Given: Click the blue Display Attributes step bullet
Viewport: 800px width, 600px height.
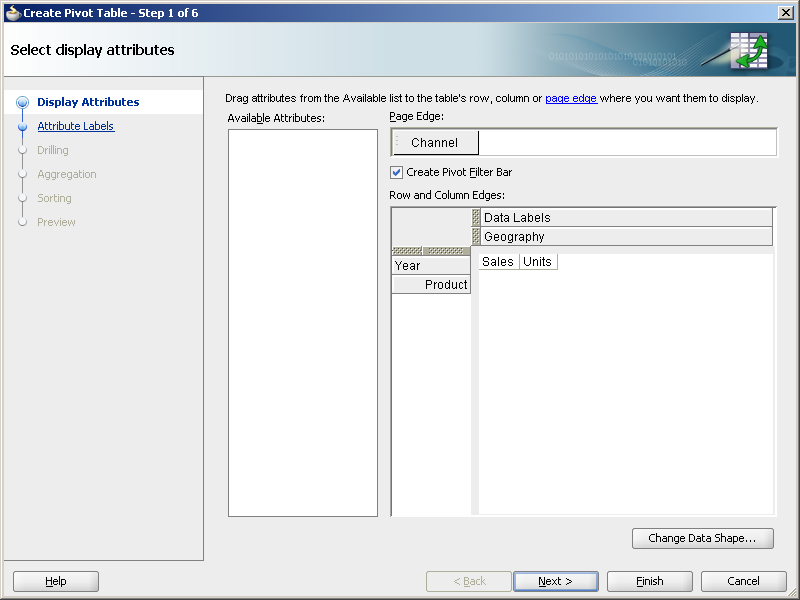Looking at the screenshot, I should pos(21,102).
